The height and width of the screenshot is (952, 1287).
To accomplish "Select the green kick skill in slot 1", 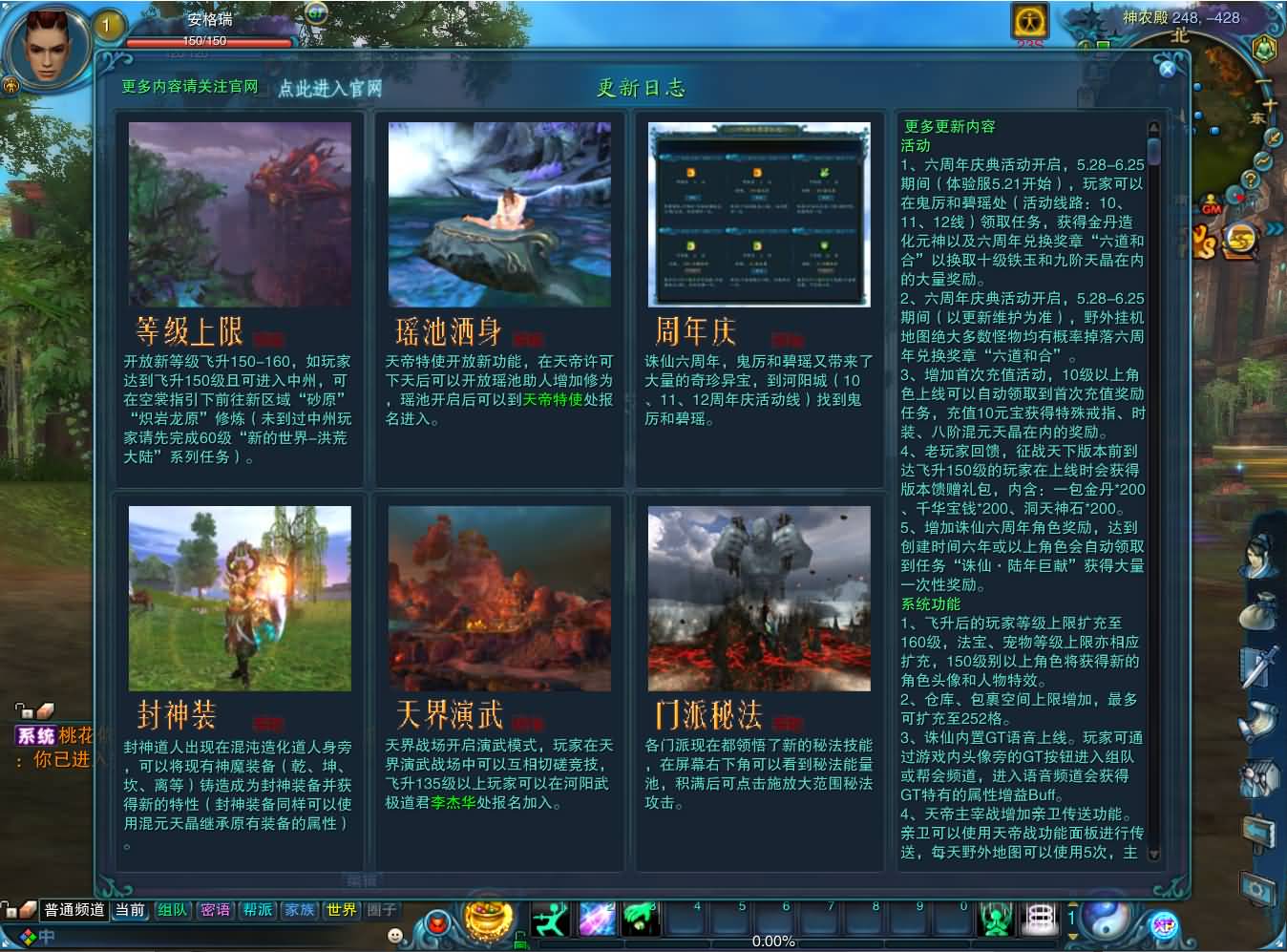I will [x=552, y=920].
